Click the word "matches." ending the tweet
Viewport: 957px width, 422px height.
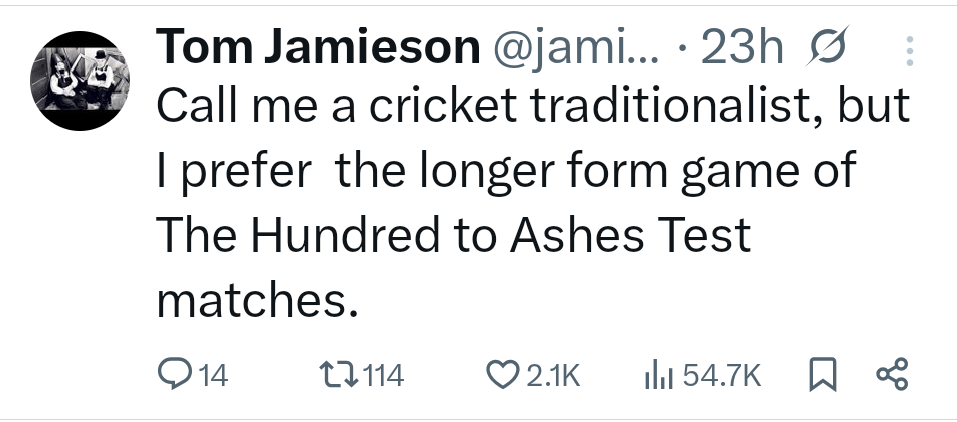[257, 299]
